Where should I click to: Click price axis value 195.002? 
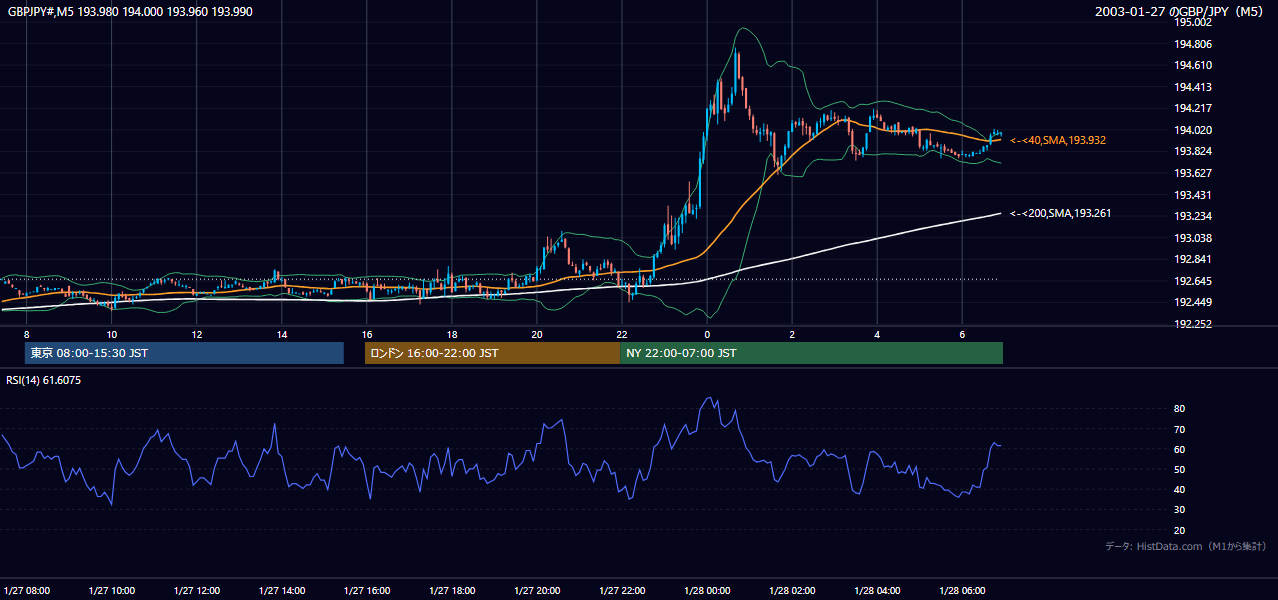pyautogui.click(x=1193, y=22)
